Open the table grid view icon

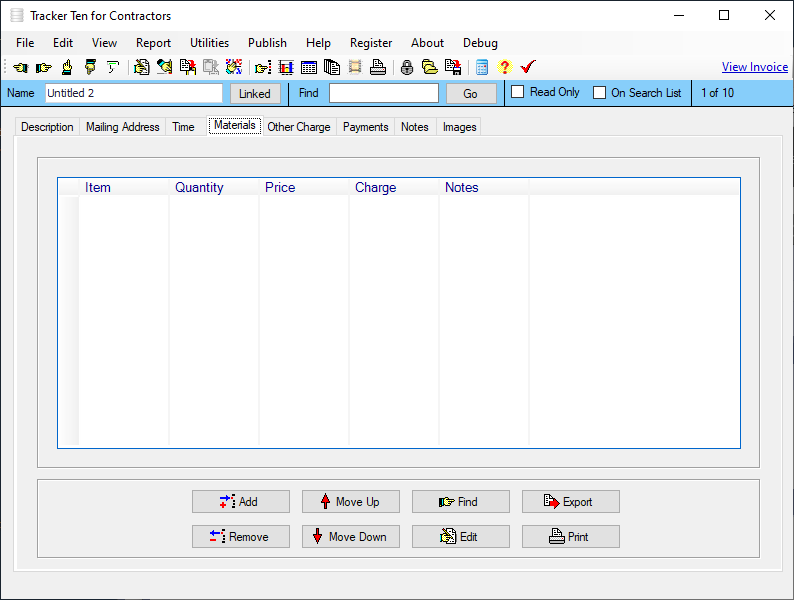(309, 67)
